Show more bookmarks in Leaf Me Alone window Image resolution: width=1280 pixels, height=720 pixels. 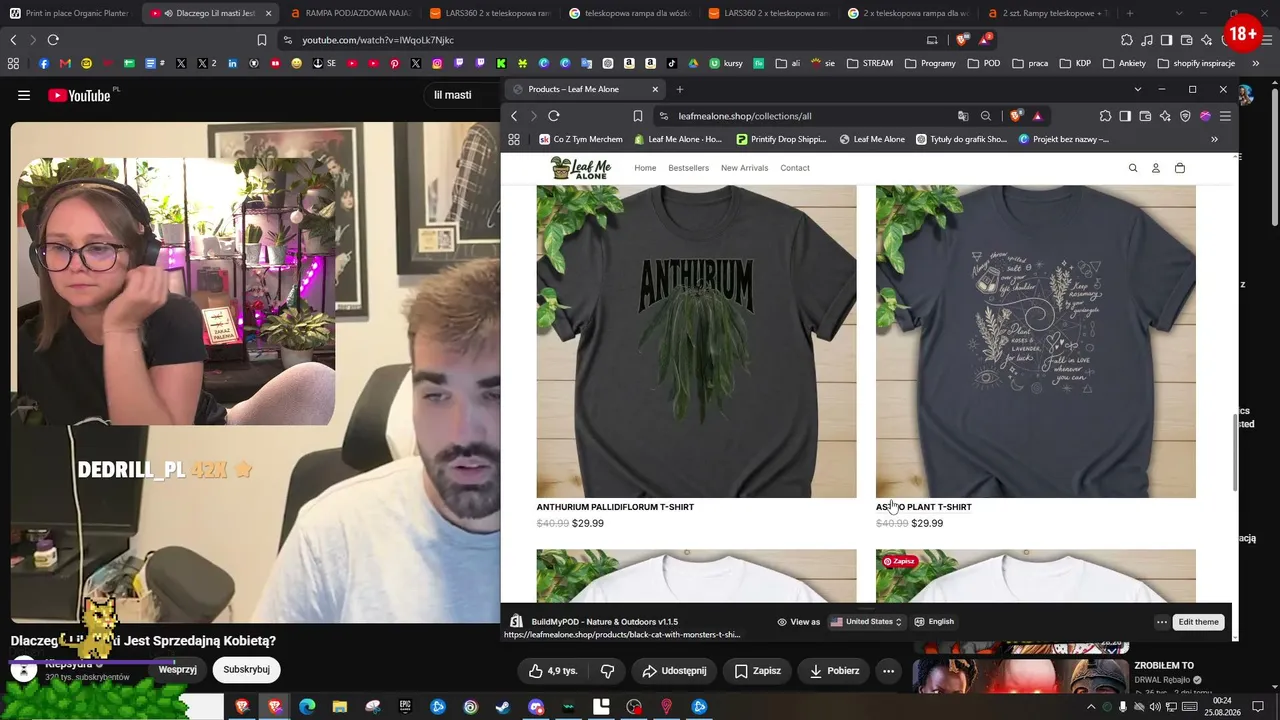pyautogui.click(x=1214, y=140)
